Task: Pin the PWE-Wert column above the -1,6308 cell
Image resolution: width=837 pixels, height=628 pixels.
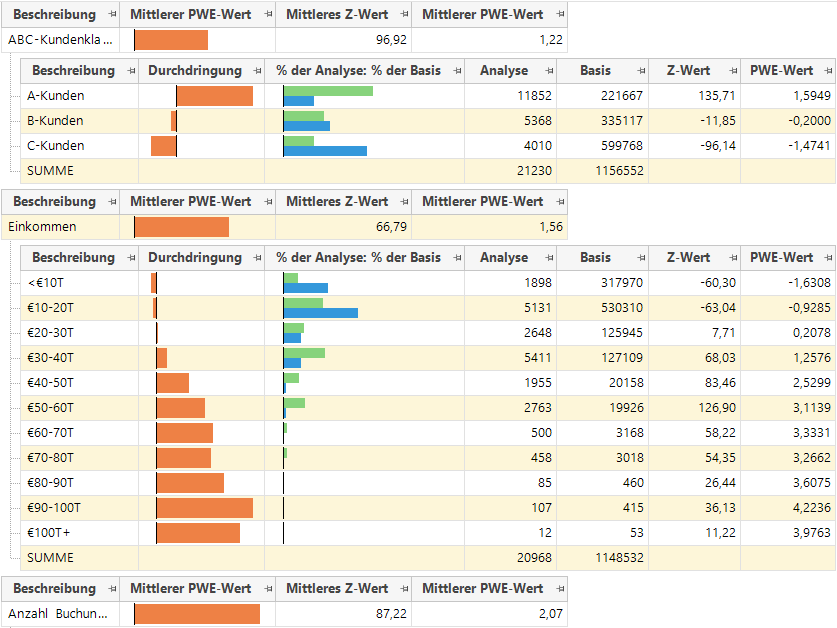Action: tap(828, 258)
